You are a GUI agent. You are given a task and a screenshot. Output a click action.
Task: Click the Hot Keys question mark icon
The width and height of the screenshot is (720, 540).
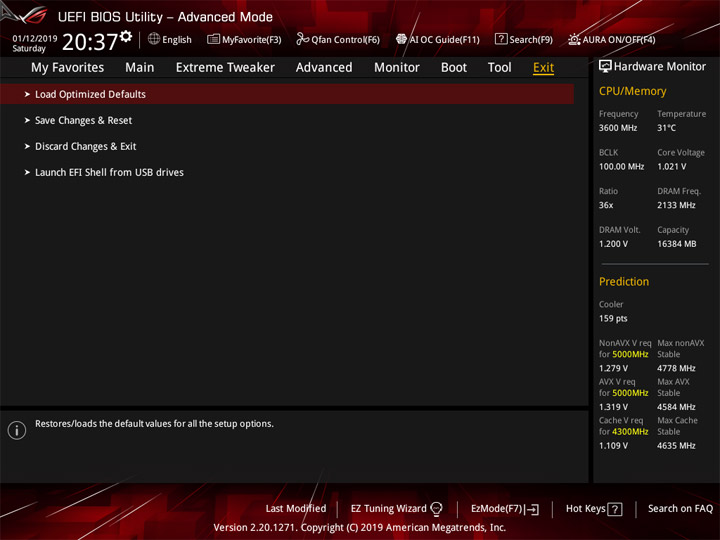pyautogui.click(x=615, y=509)
